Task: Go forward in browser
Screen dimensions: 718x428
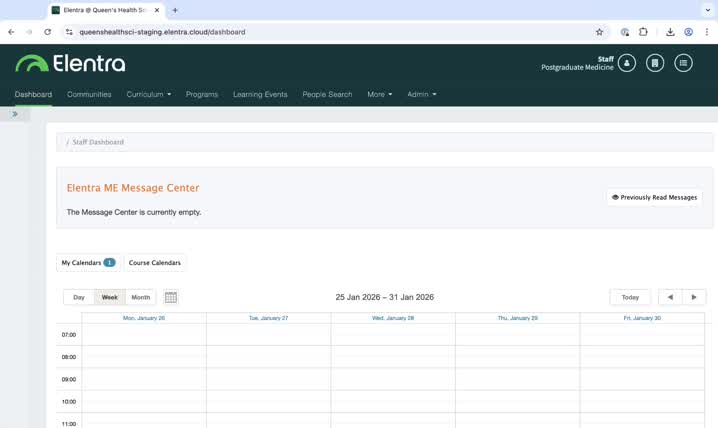Action: 29,32
